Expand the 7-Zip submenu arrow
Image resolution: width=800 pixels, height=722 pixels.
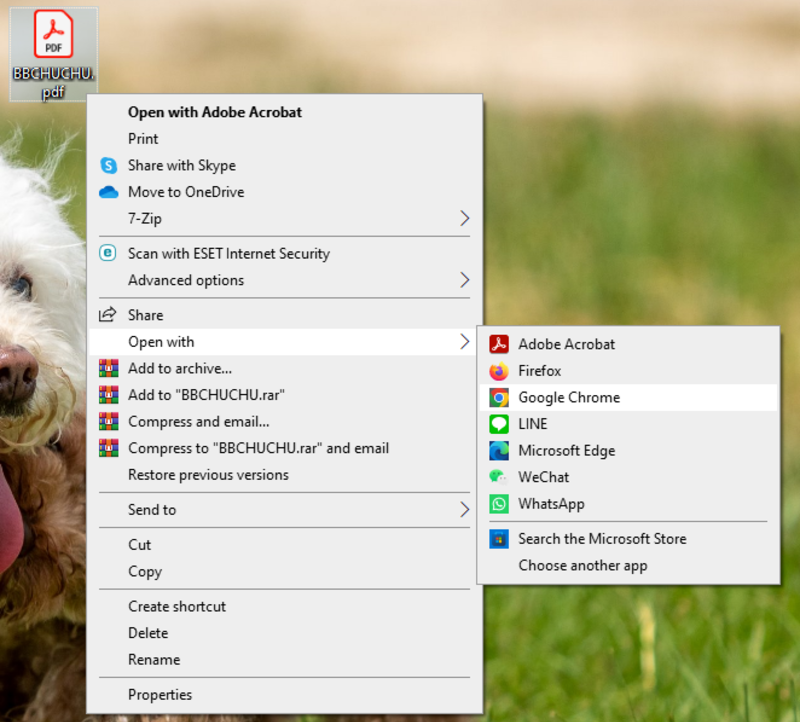coord(464,218)
